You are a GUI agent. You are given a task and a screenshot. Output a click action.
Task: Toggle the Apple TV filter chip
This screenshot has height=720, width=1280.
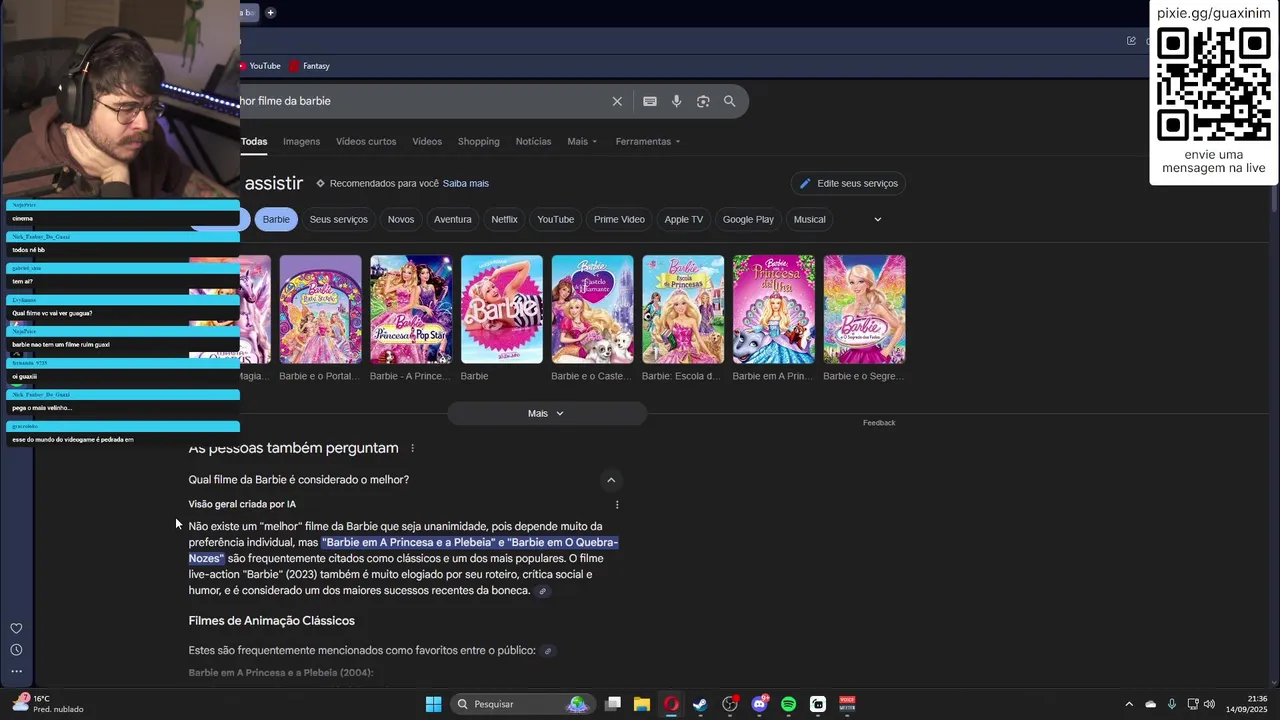pos(684,220)
